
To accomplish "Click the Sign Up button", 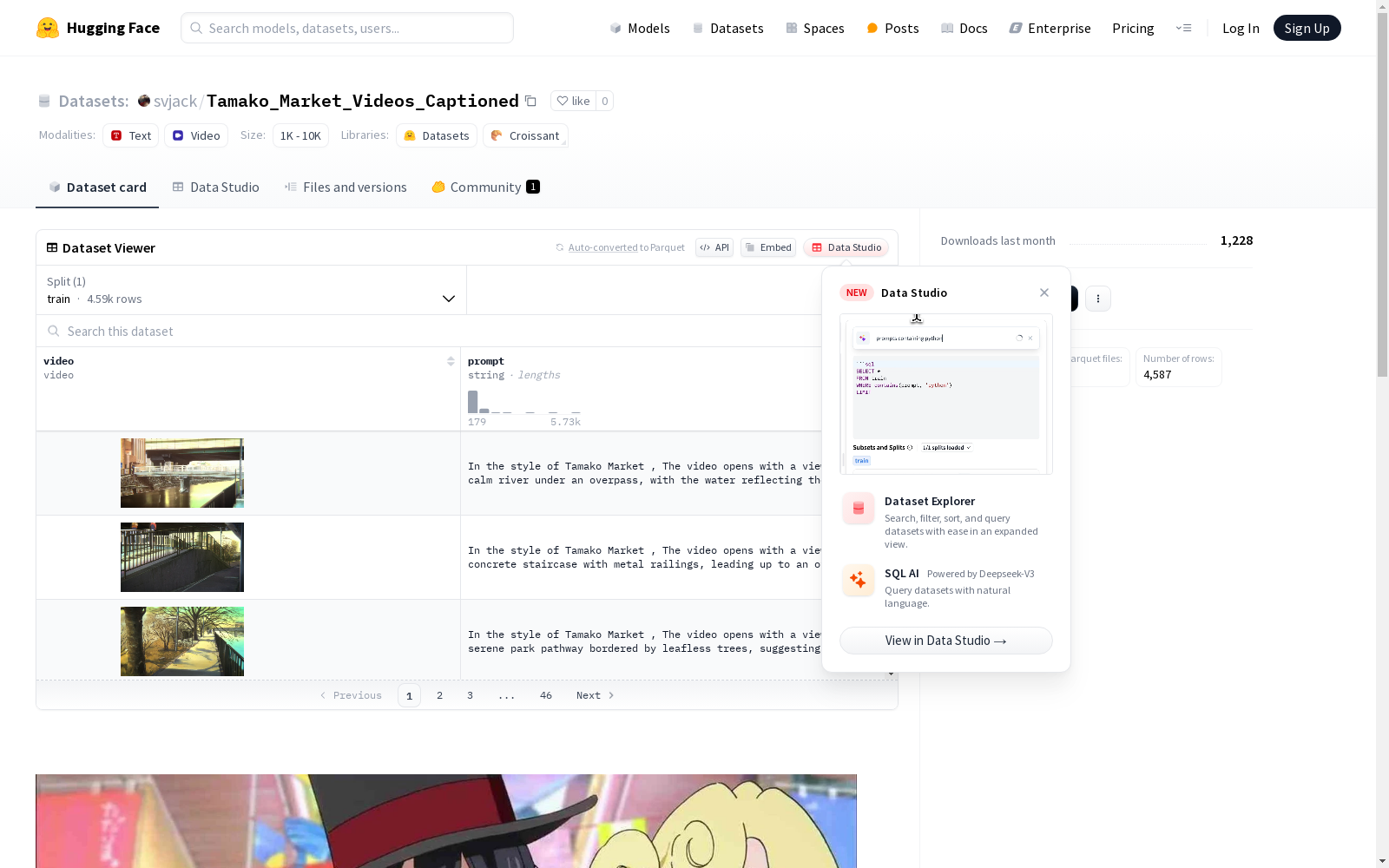I will [1307, 28].
